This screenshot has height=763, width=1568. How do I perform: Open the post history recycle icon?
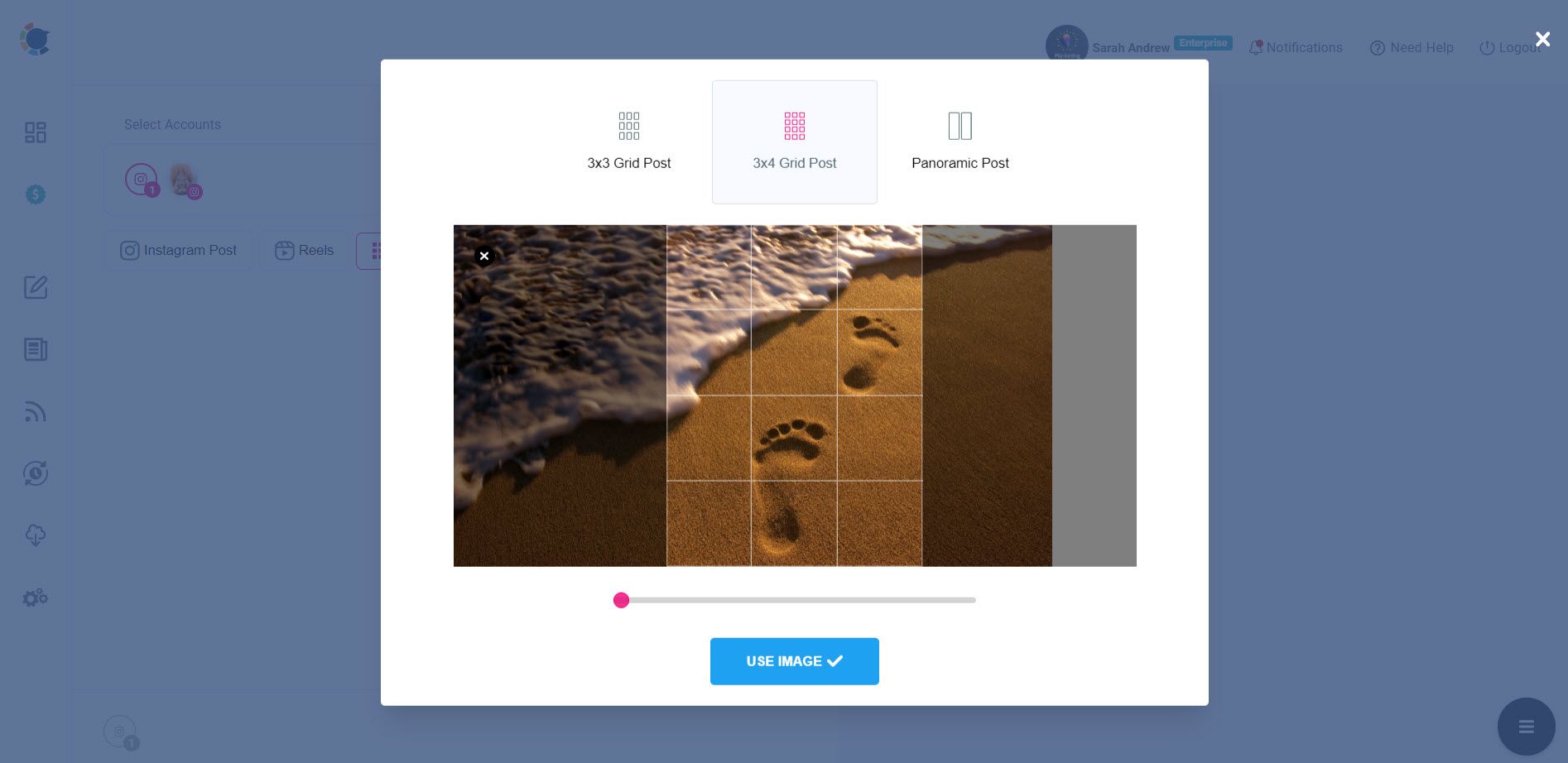point(36,473)
